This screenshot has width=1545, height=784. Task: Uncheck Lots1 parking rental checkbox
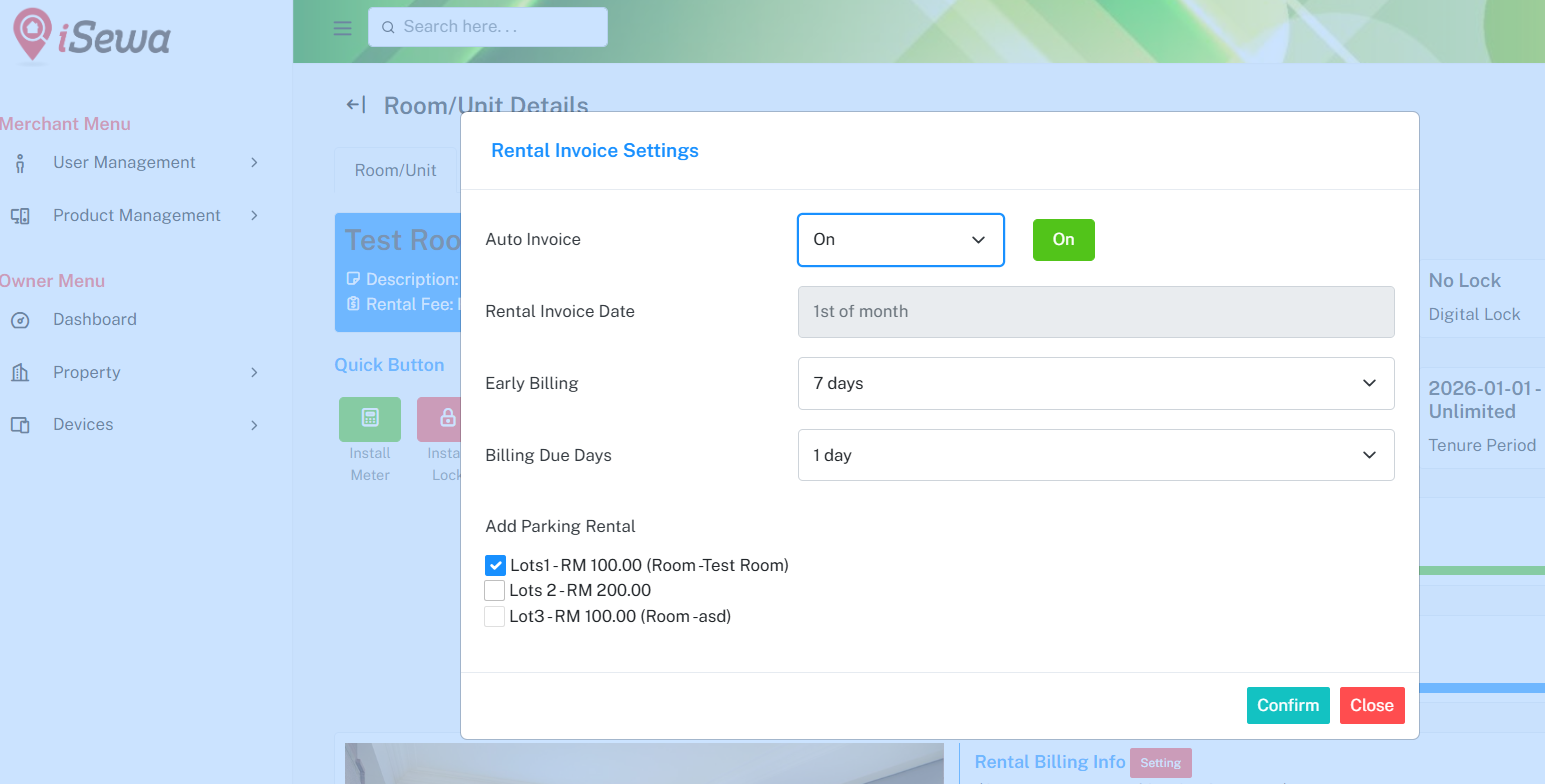click(x=495, y=566)
